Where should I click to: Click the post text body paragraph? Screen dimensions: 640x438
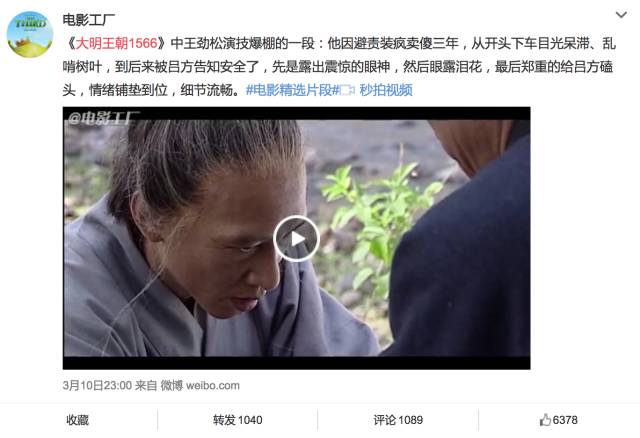point(339,67)
